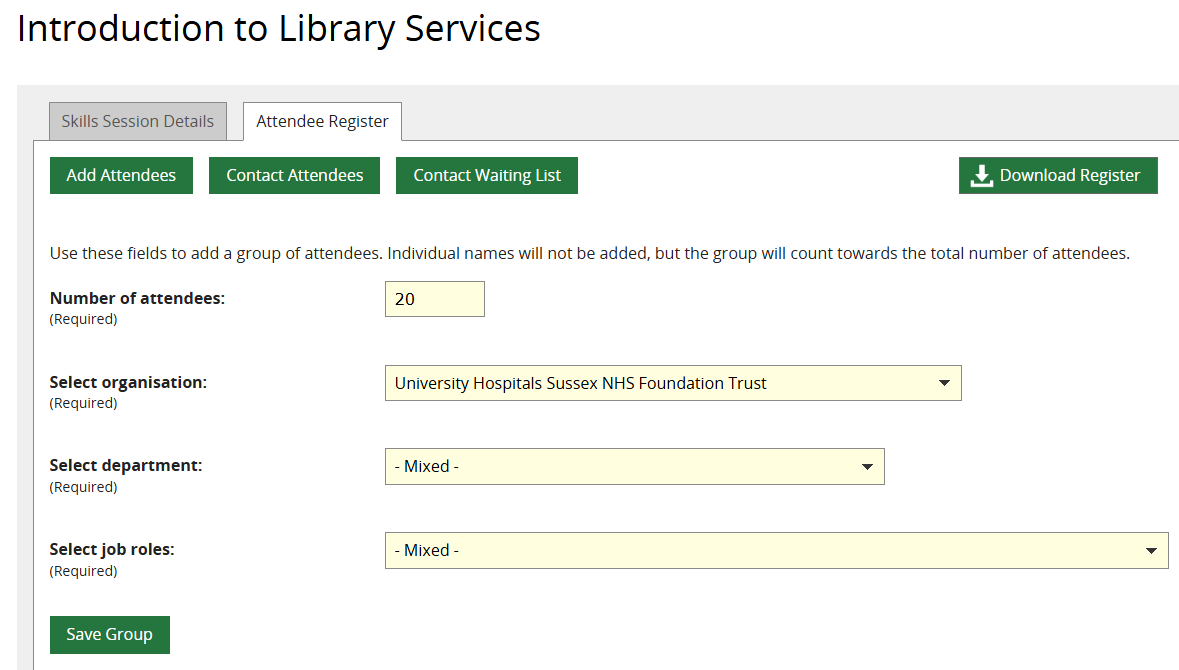Click the caret on the job roles dropdown

[1151, 550]
